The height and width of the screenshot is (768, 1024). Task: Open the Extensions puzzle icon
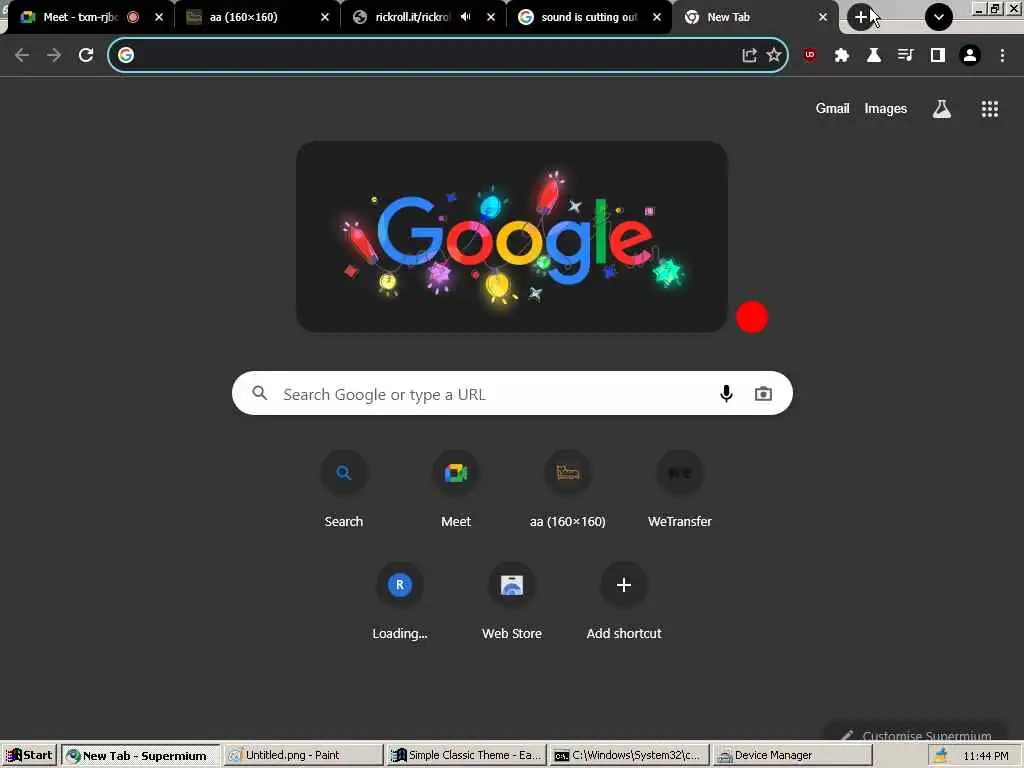[x=842, y=56]
